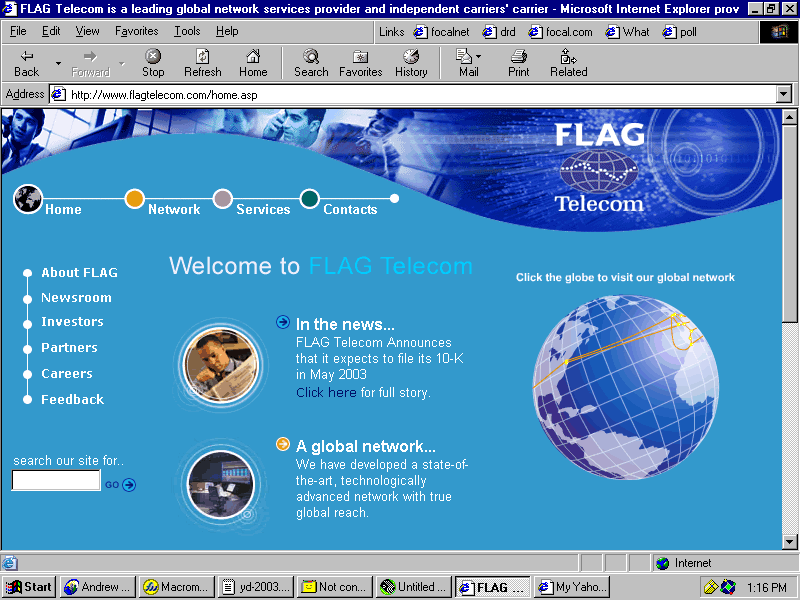
Task: Switch to the yd-2003 taskbar window
Action: point(256,587)
